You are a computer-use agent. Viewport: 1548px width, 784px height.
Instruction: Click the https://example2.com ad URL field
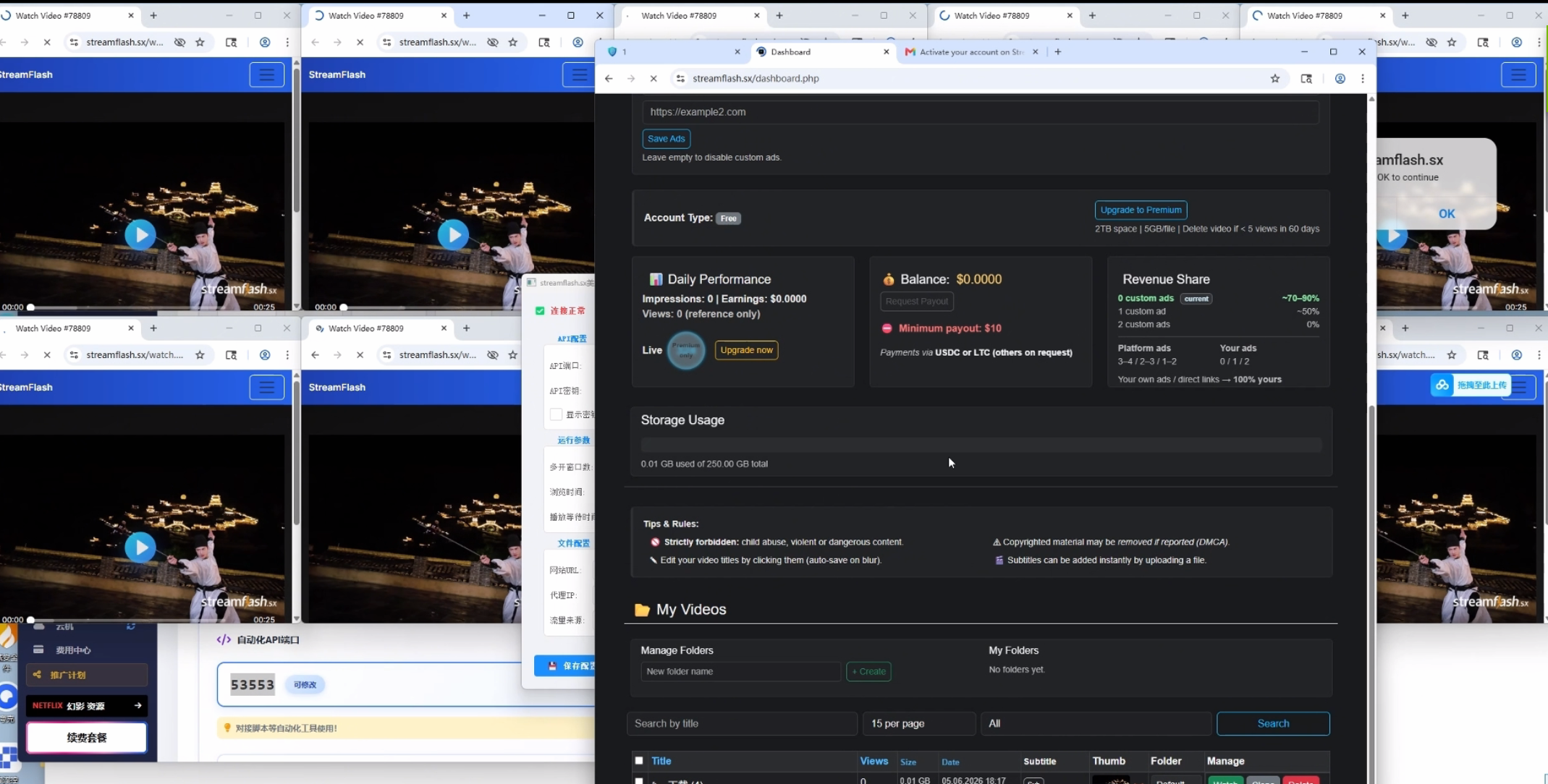981,111
